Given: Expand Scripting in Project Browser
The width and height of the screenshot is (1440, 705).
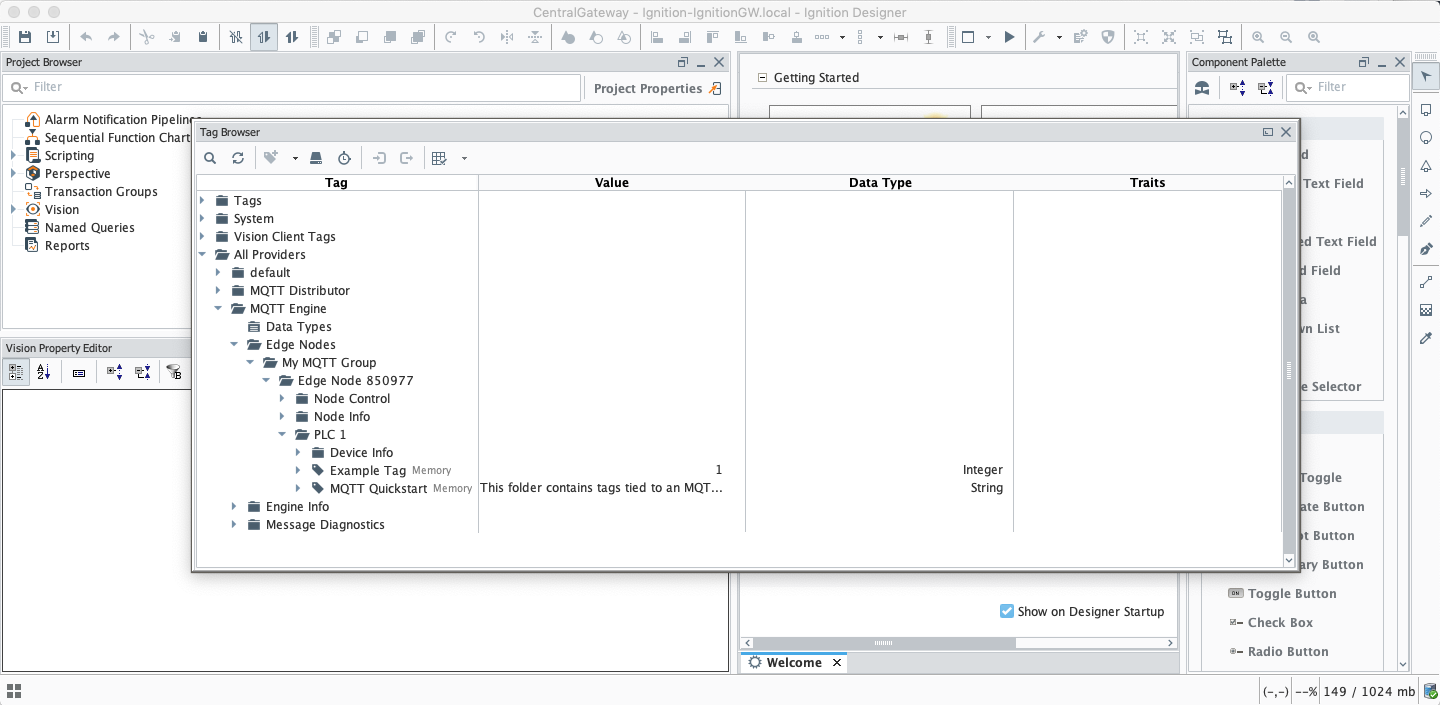Looking at the screenshot, I should (x=13, y=155).
